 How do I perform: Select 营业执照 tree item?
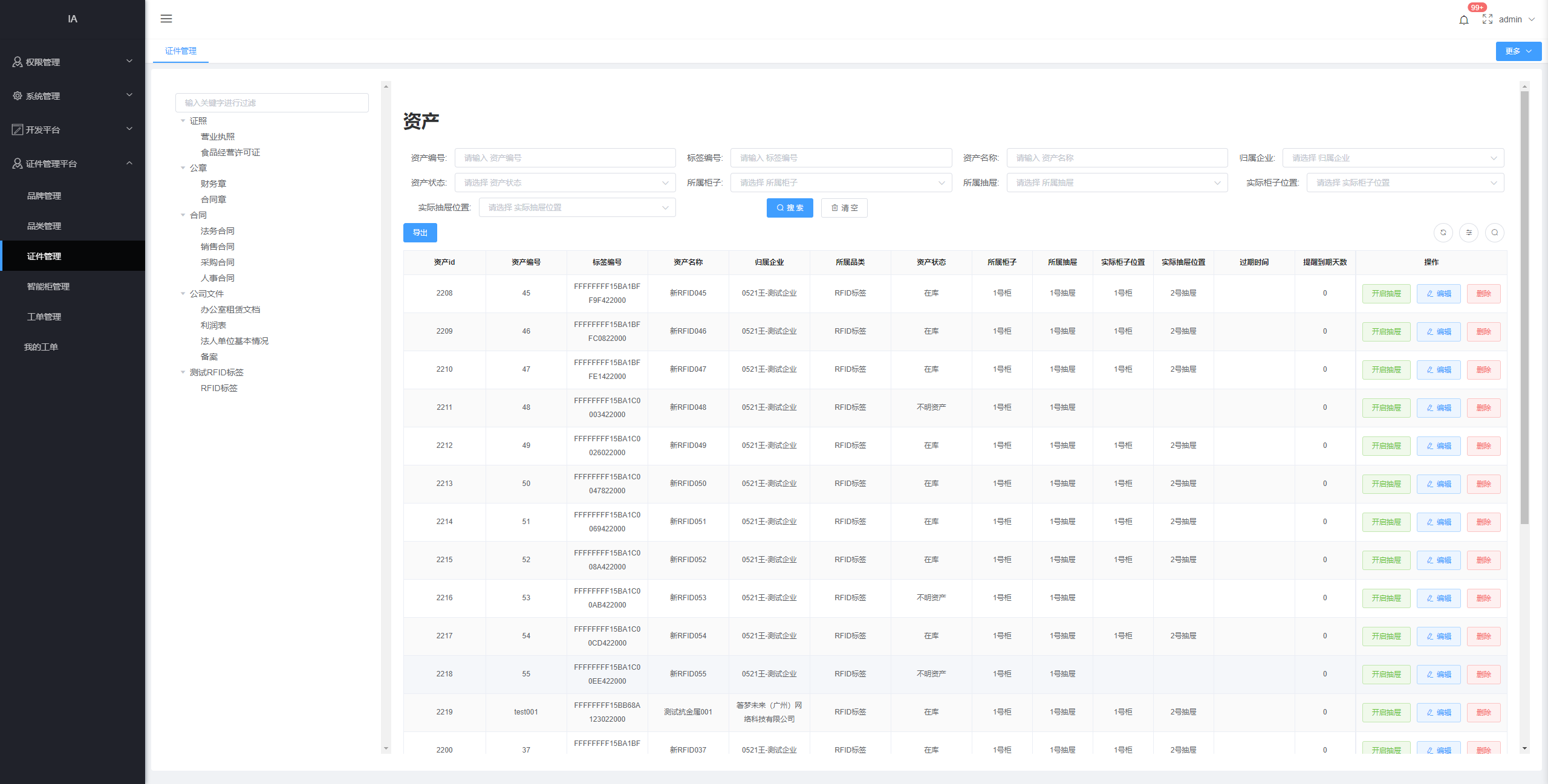218,137
